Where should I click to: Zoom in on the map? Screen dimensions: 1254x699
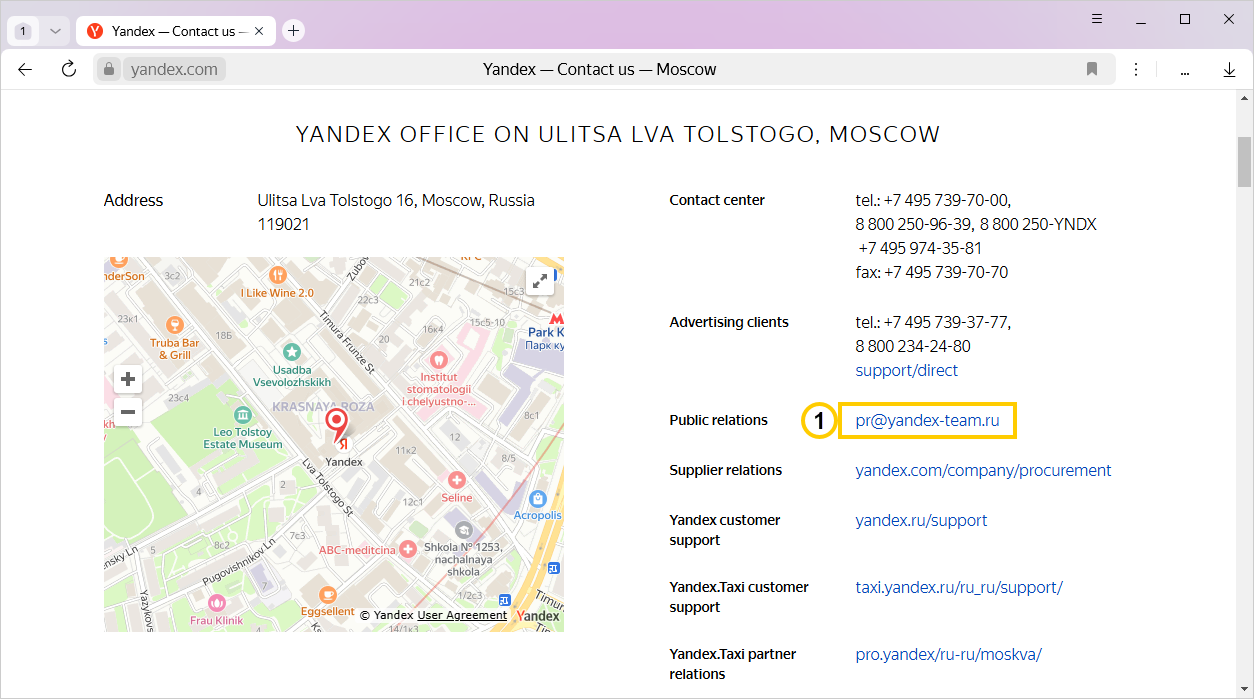point(128,379)
